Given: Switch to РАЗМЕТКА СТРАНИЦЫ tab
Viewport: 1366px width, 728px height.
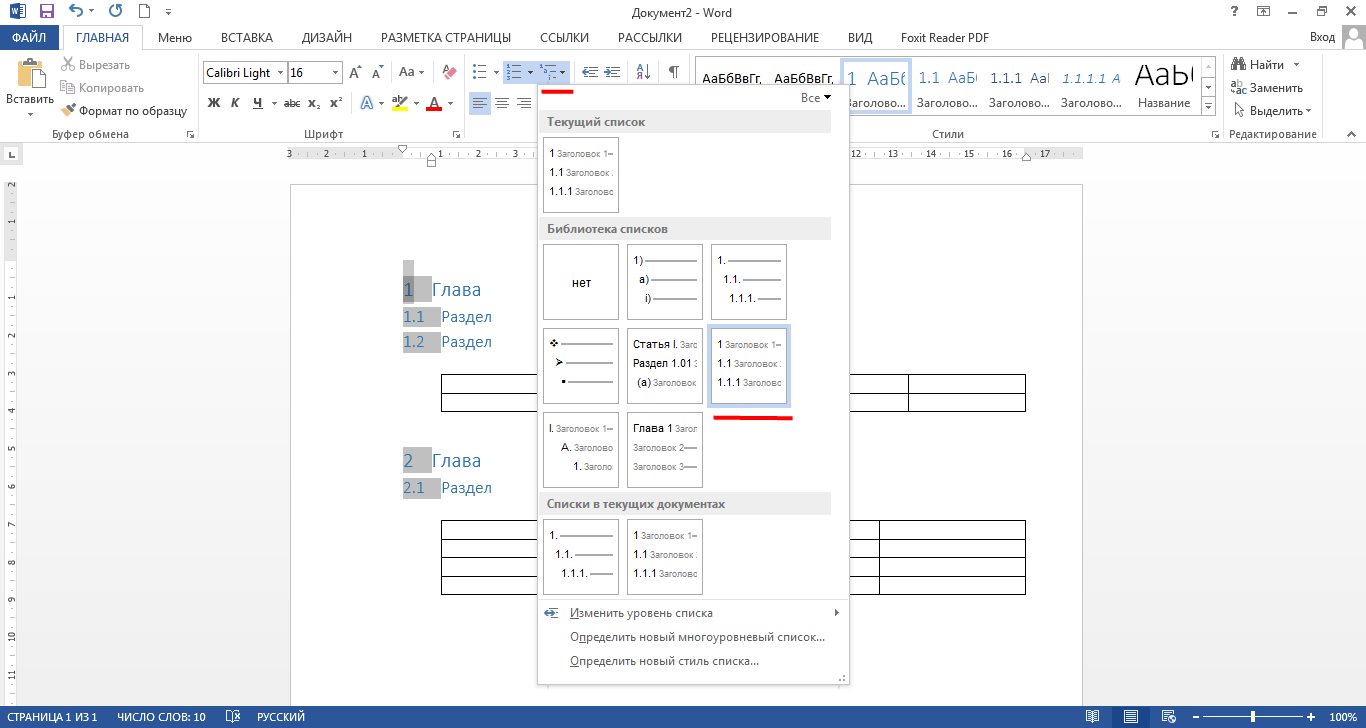Looking at the screenshot, I should [446, 38].
